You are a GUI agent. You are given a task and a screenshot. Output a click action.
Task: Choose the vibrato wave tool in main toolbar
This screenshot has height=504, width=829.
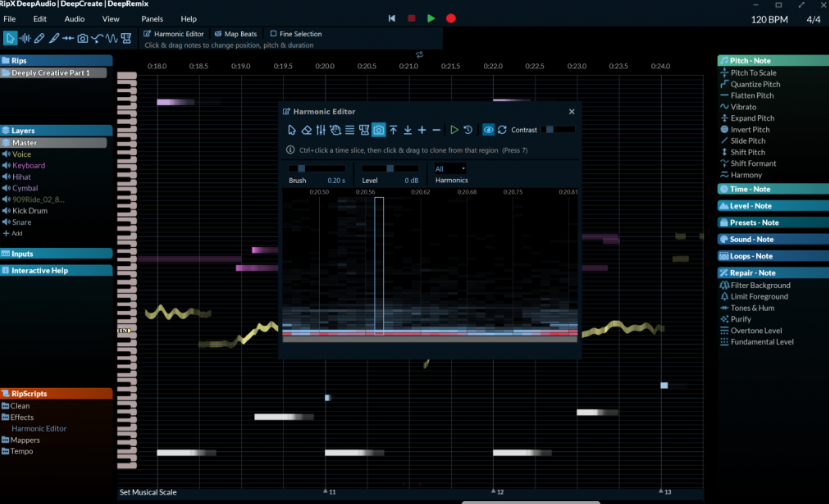tap(111, 39)
